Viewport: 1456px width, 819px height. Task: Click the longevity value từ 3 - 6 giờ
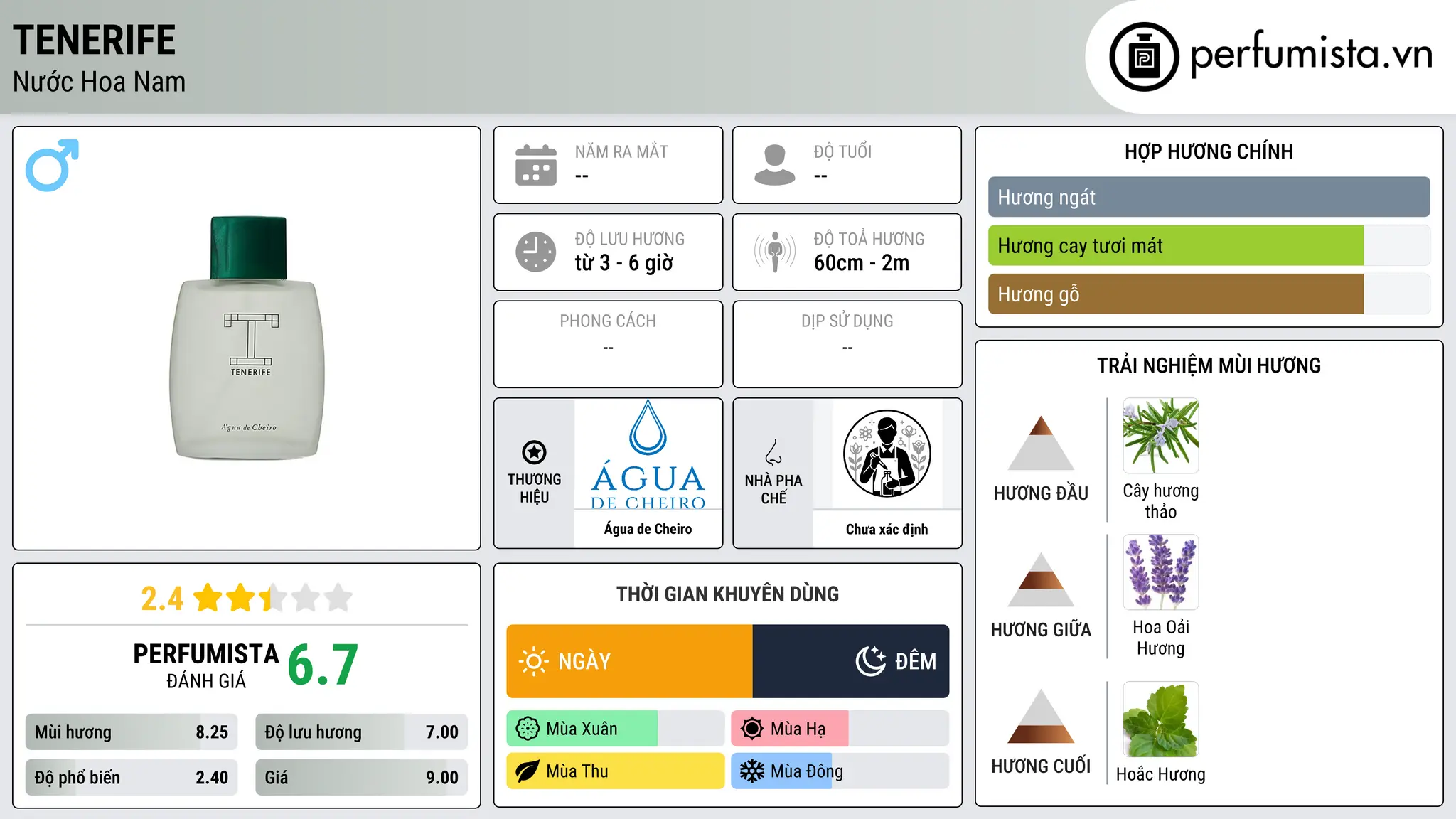point(623,263)
